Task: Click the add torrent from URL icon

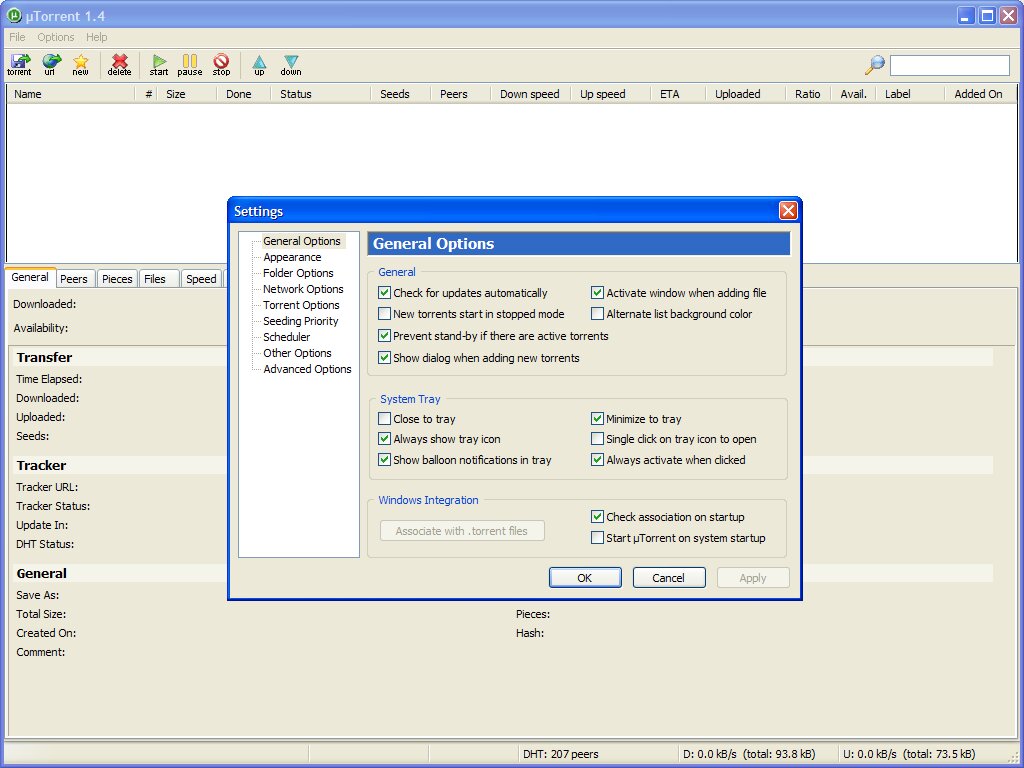Action: [x=50, y=64]
